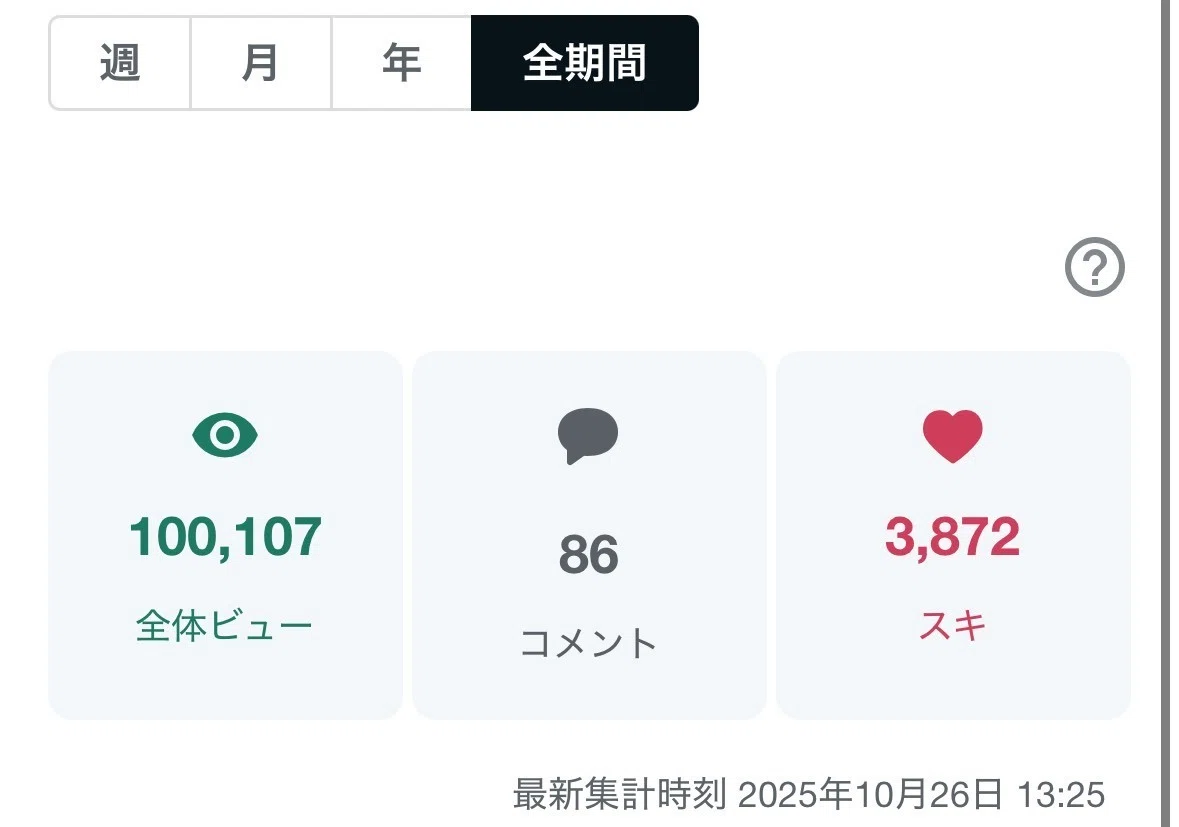
Task: Click the コメント label
Action: pos(589,644)
